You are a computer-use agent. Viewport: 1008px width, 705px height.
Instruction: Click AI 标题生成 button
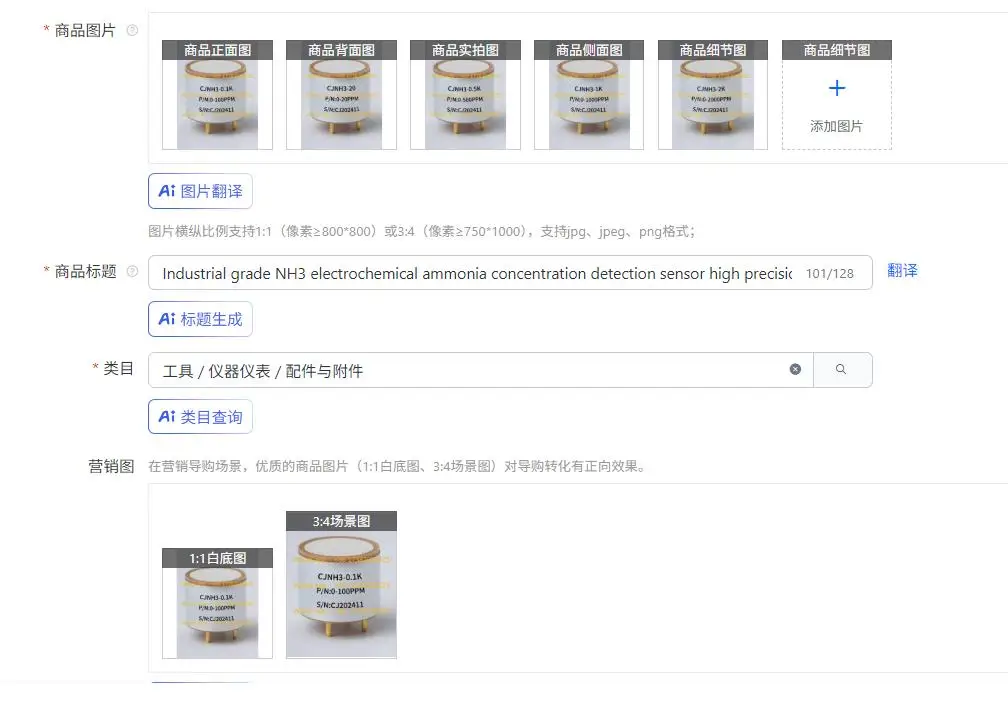(200, 319)
